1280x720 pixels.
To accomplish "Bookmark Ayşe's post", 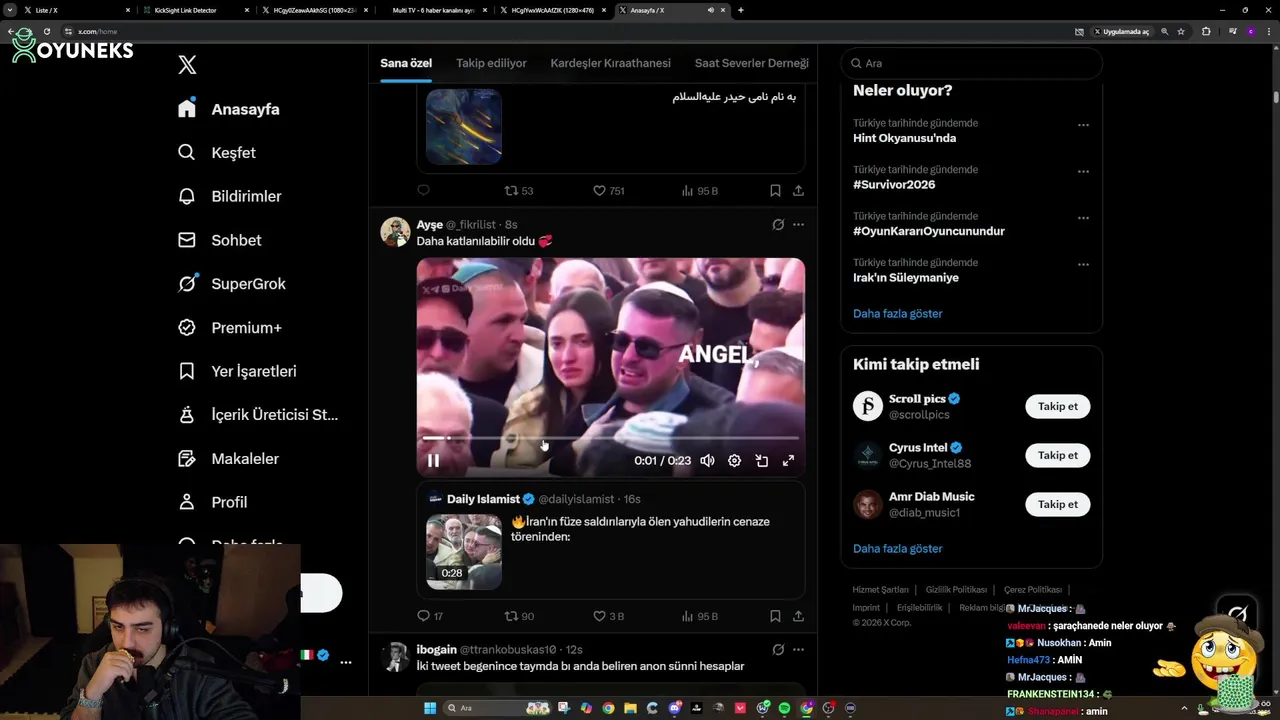I will (x=775, y=616).
